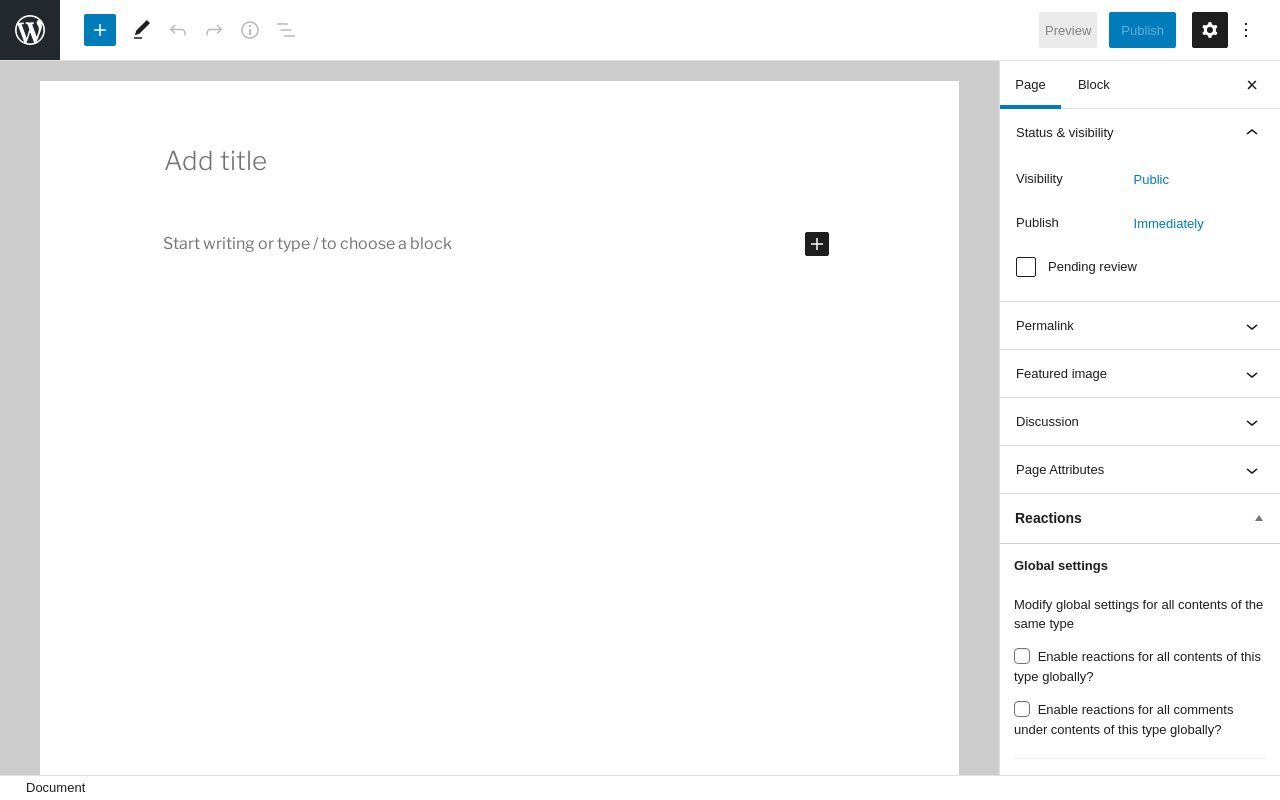The height and width of the screenshot is (800, 1280).
Task: Click the Publish button
Action: [1142, 30]
